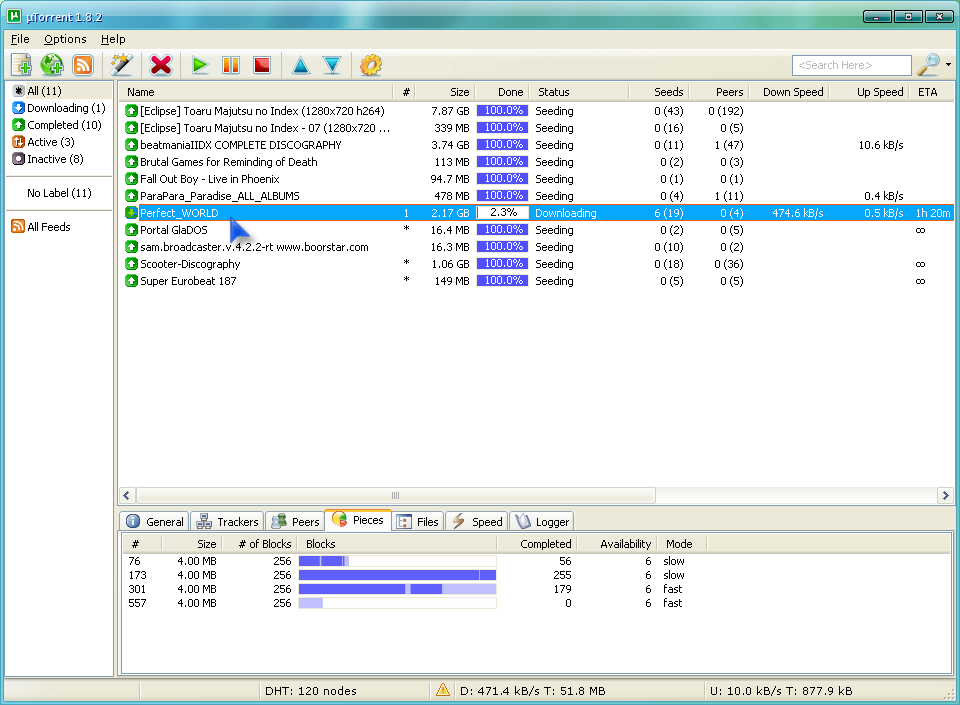The height and width of the screenshot is (705, 960).
Task: Click Perfect_WORLD 2.3% progress bar
Action: point(502,213)
